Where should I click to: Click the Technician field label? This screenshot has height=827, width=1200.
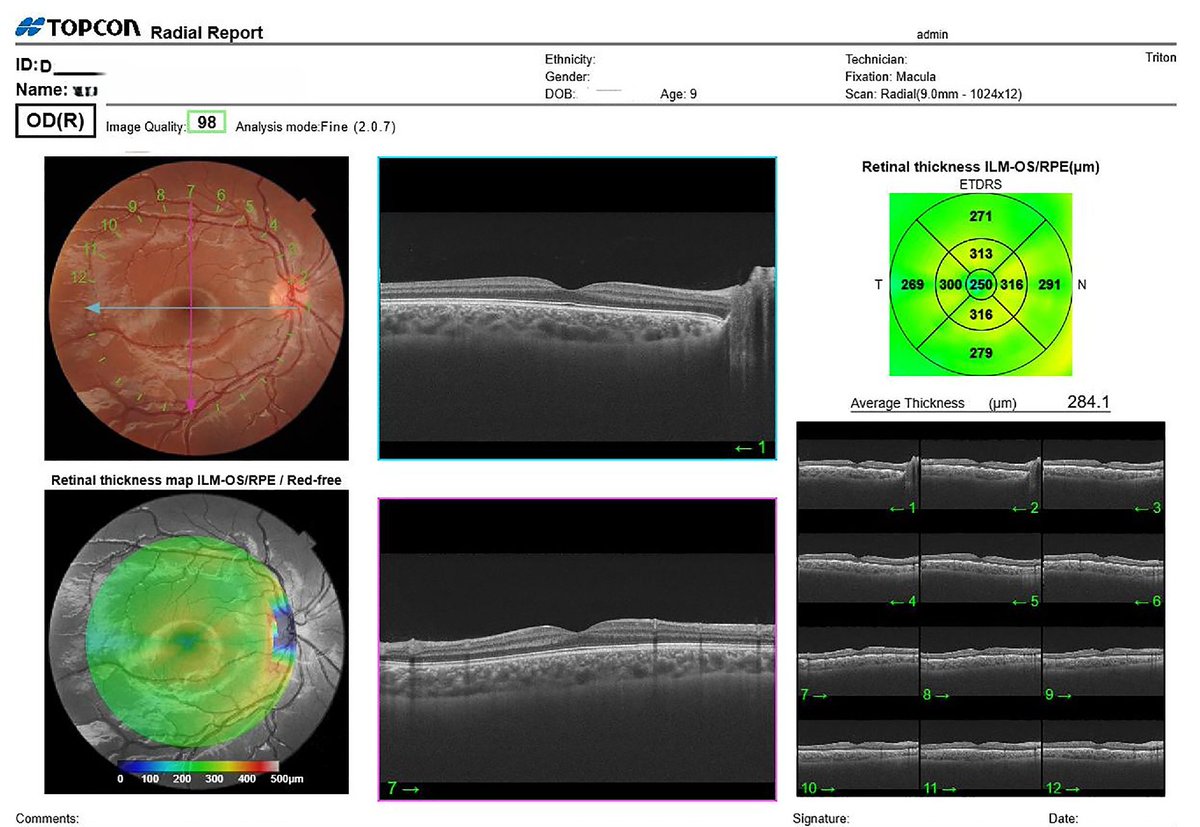[876, 60]
